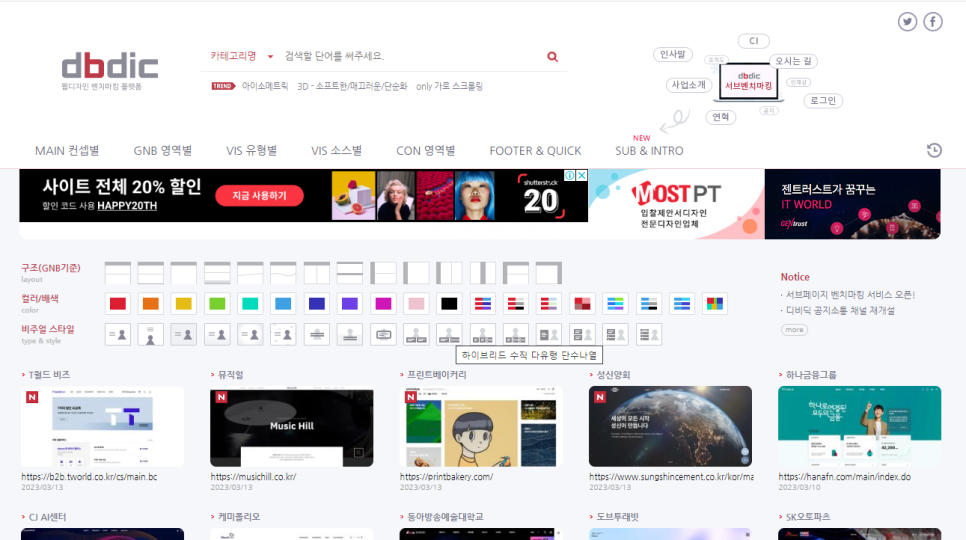Click the 서브벤치마킹 monitor button

(x=749, y=81)
